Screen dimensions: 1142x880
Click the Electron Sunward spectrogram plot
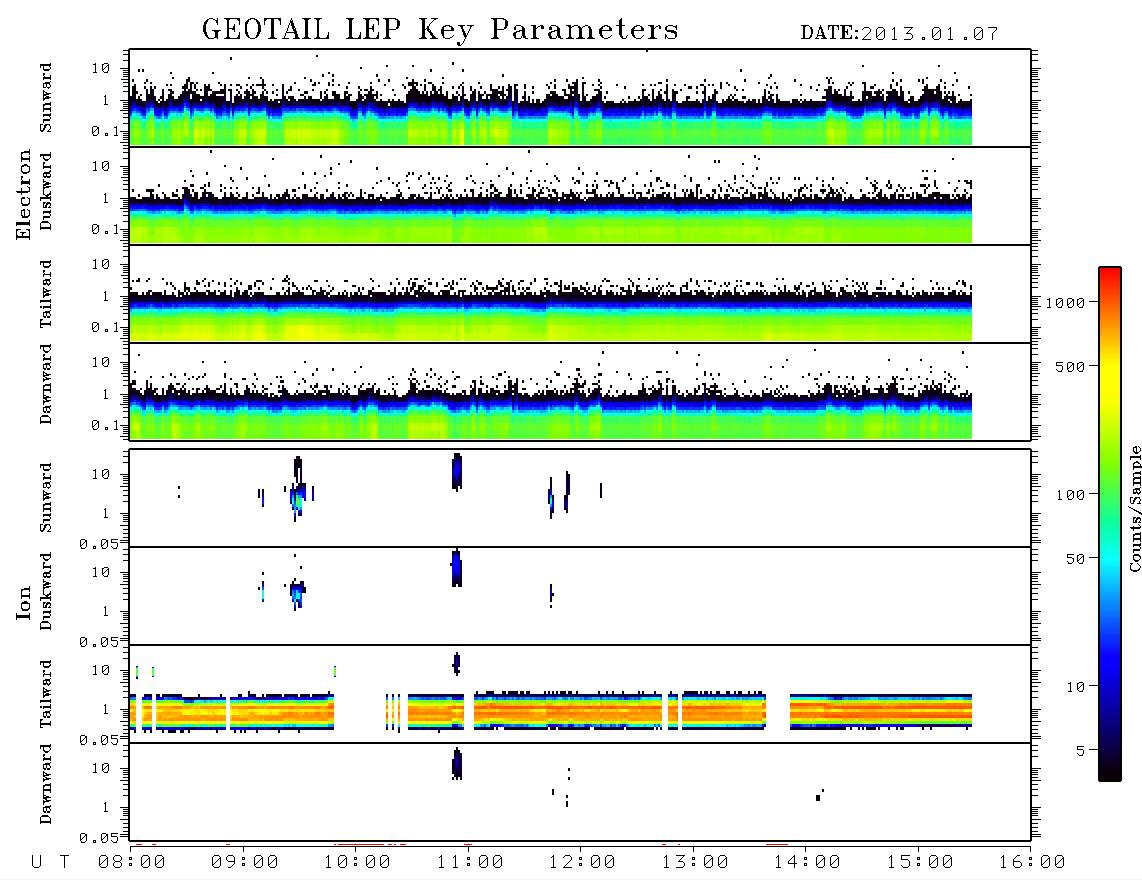580,98
